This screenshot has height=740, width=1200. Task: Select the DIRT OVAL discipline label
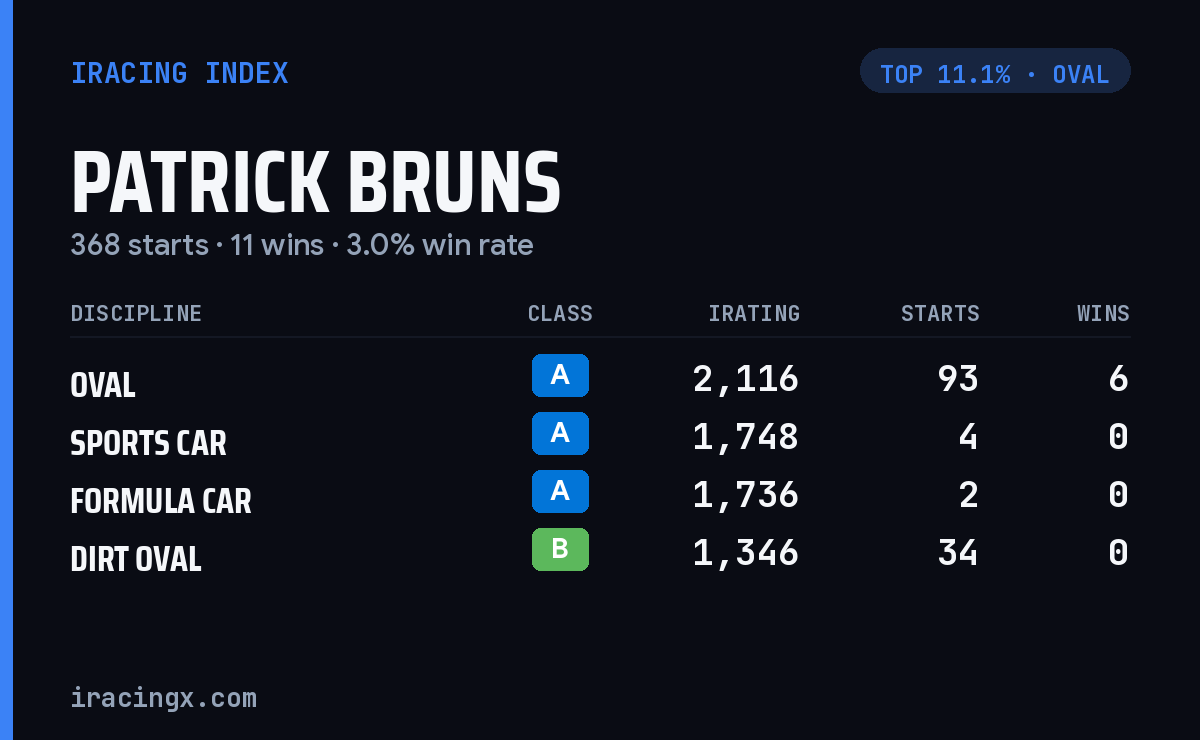point(136,559)
